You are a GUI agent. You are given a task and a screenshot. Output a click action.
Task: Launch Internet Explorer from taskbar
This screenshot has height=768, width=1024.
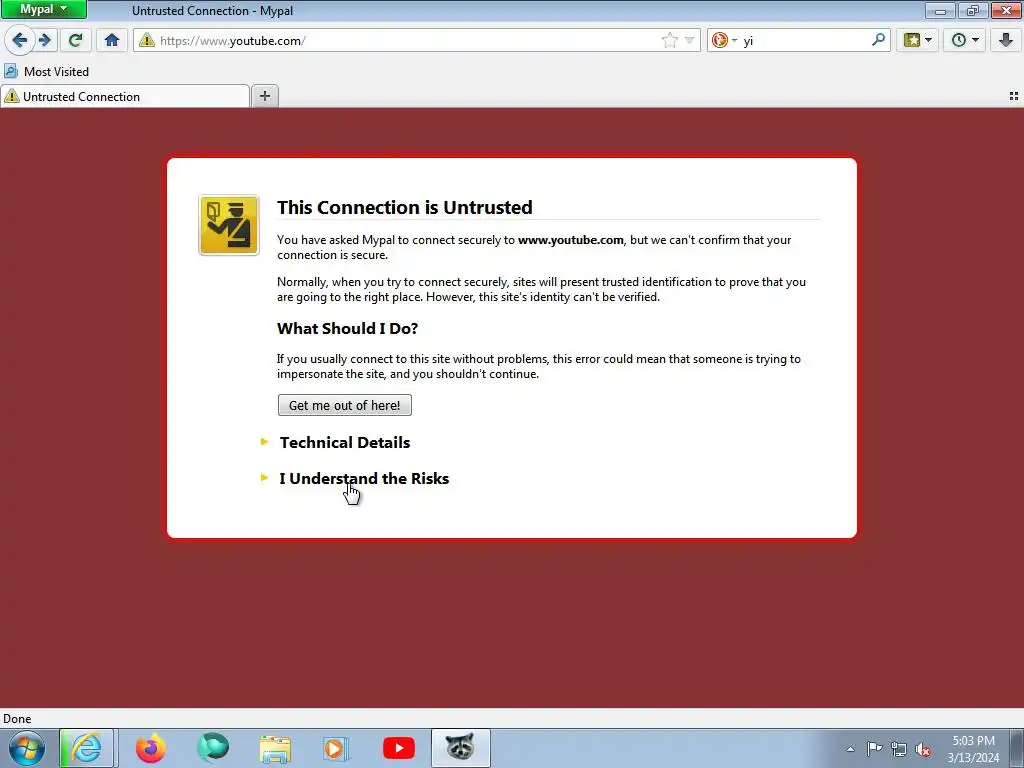point(87,748)
